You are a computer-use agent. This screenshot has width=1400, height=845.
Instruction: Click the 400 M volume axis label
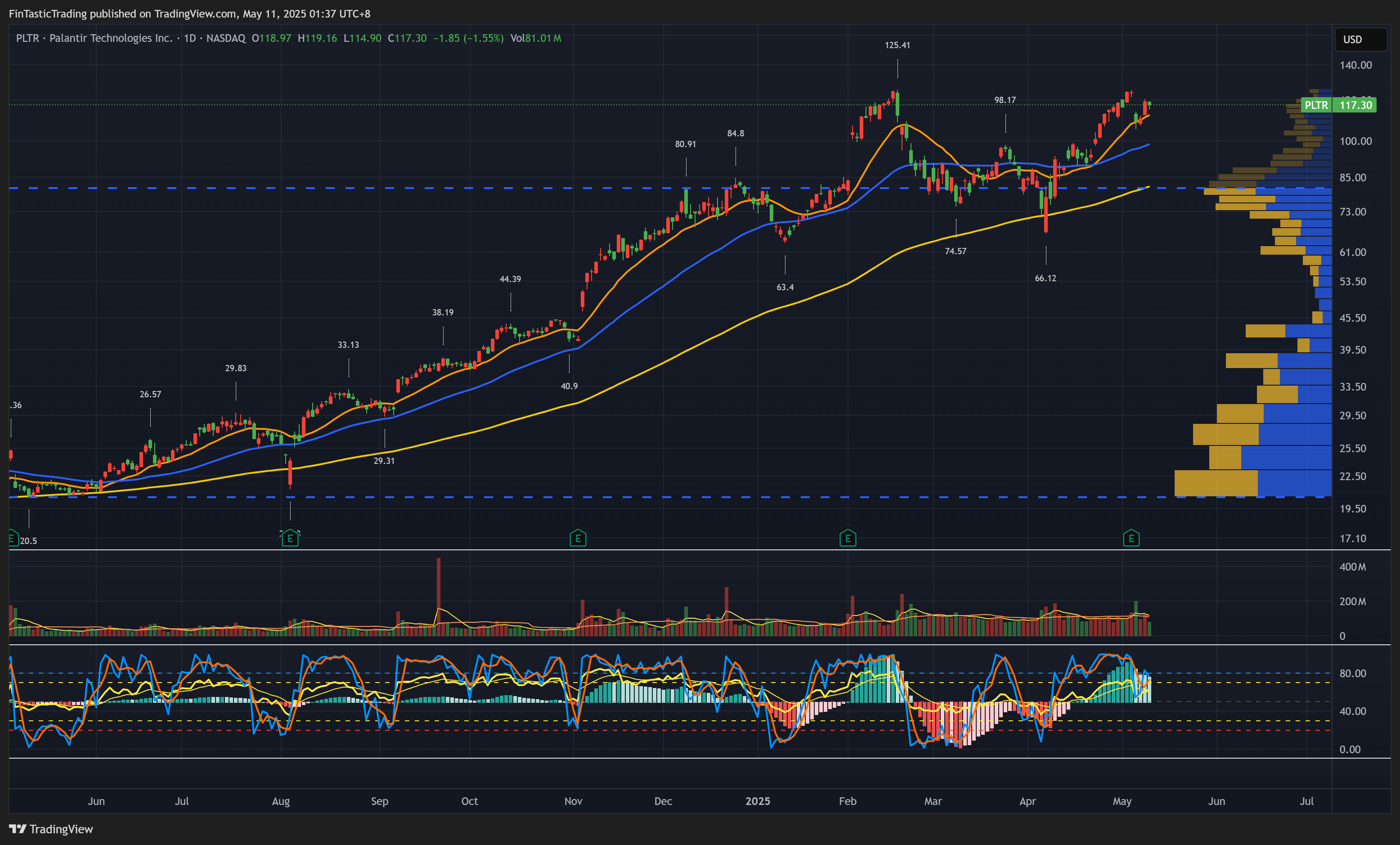(x=1353, y=566)
